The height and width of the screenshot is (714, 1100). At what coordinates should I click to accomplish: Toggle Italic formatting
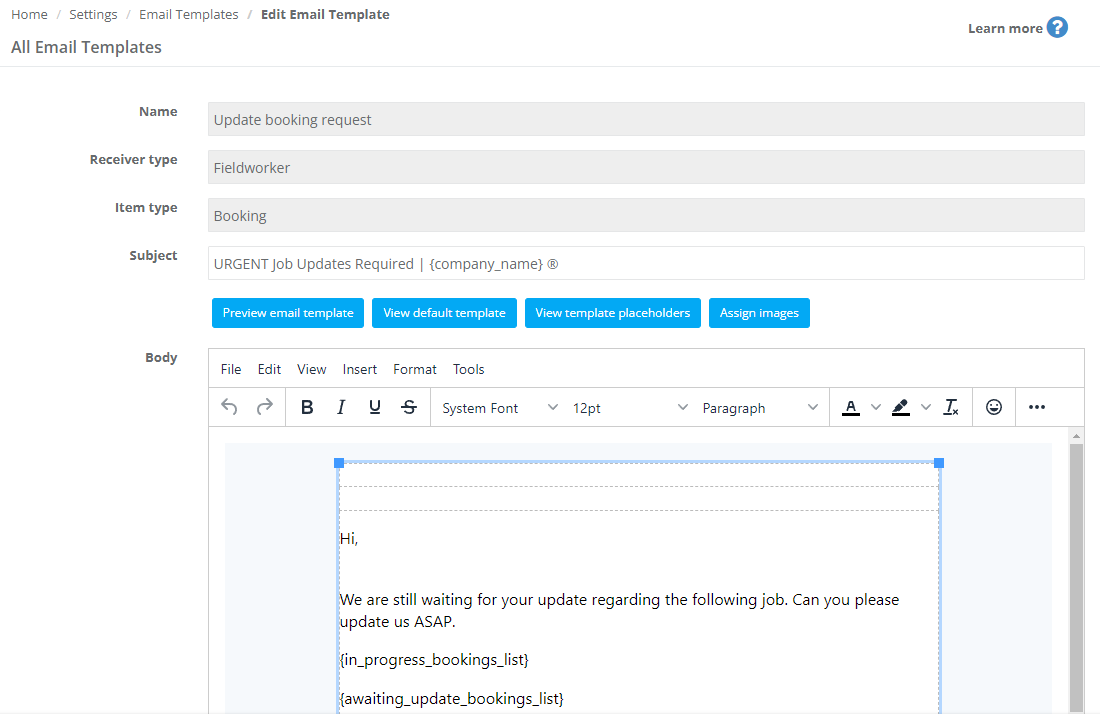pos(341,407)
